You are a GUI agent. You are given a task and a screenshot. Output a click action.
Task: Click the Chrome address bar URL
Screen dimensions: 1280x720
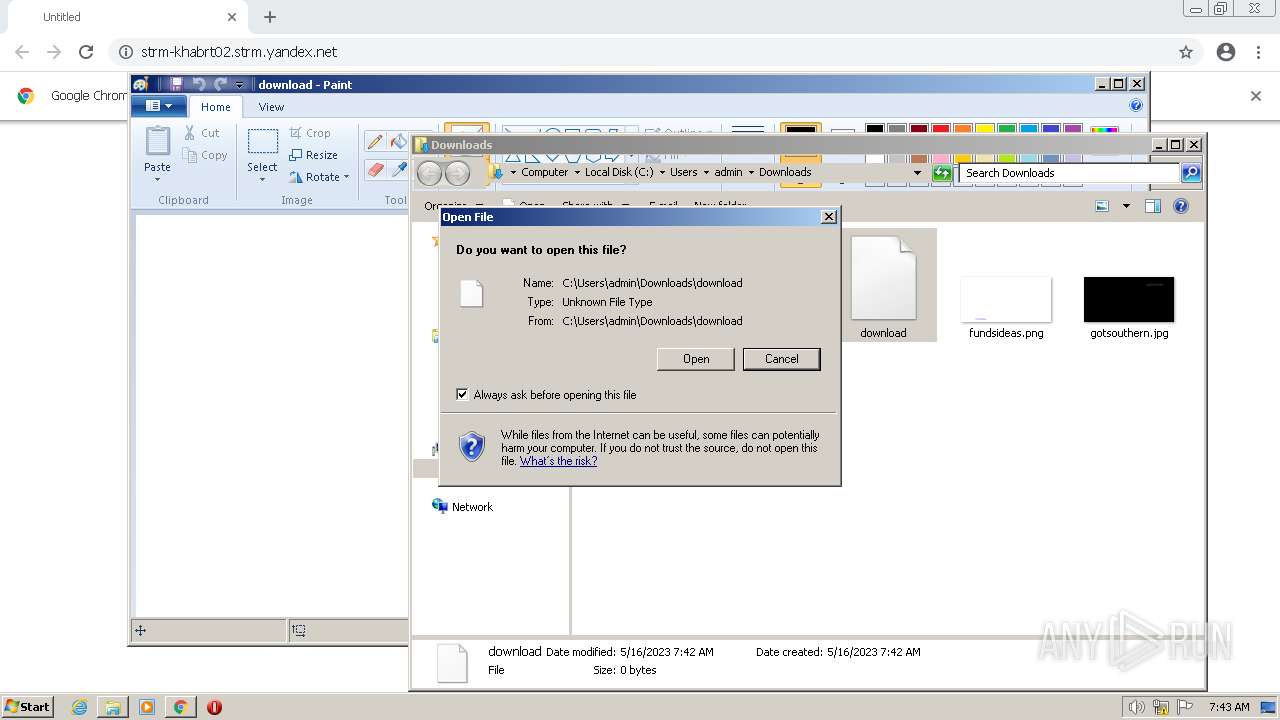(238, 52)
